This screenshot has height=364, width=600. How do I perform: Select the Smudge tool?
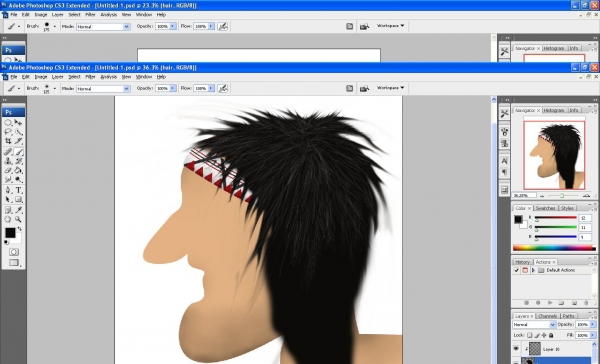8,180
